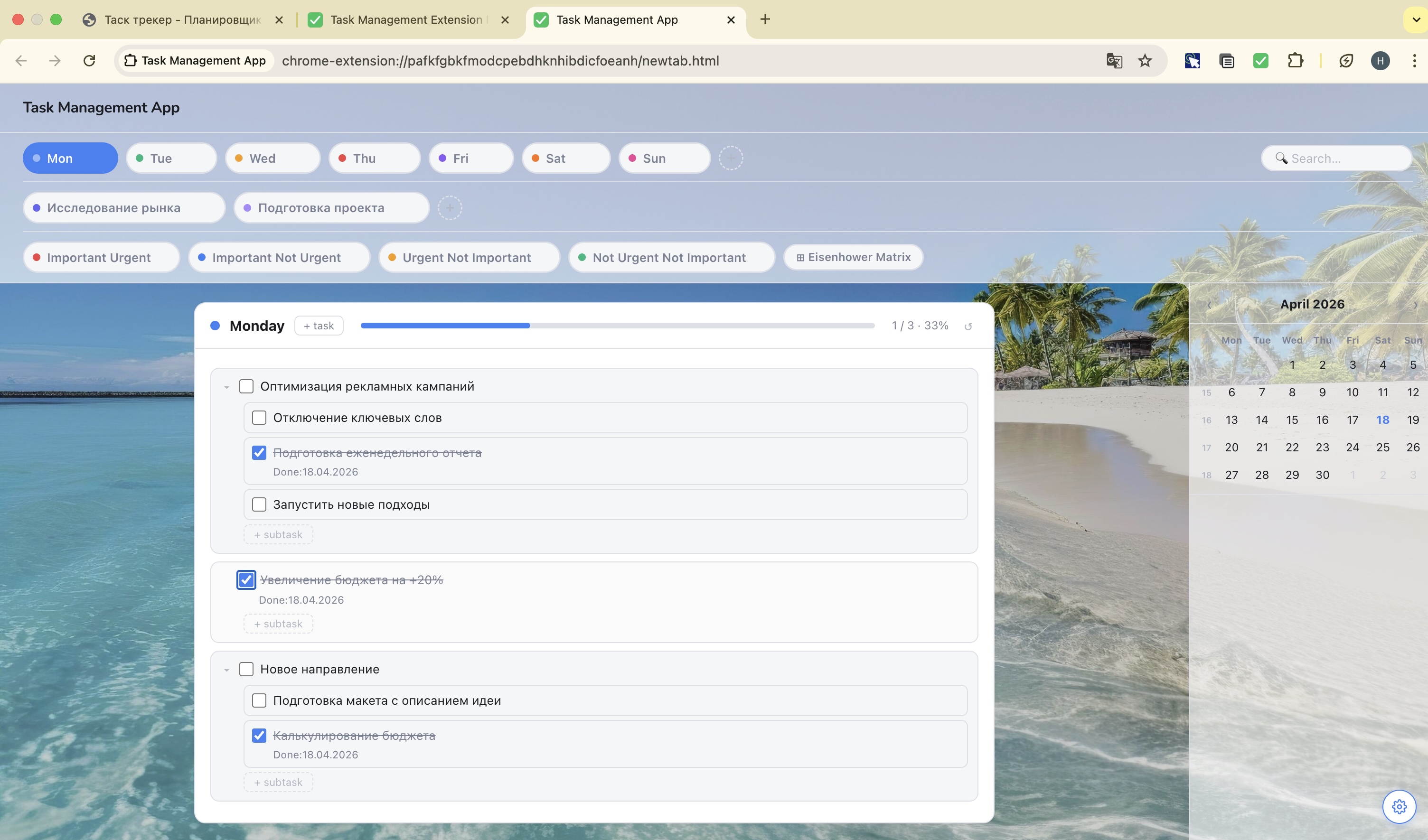The width and height of the screenshot is (1428, 840).
Task: Uncheck the Увеличение бюджета на +20% task
Action: [246, 579]
